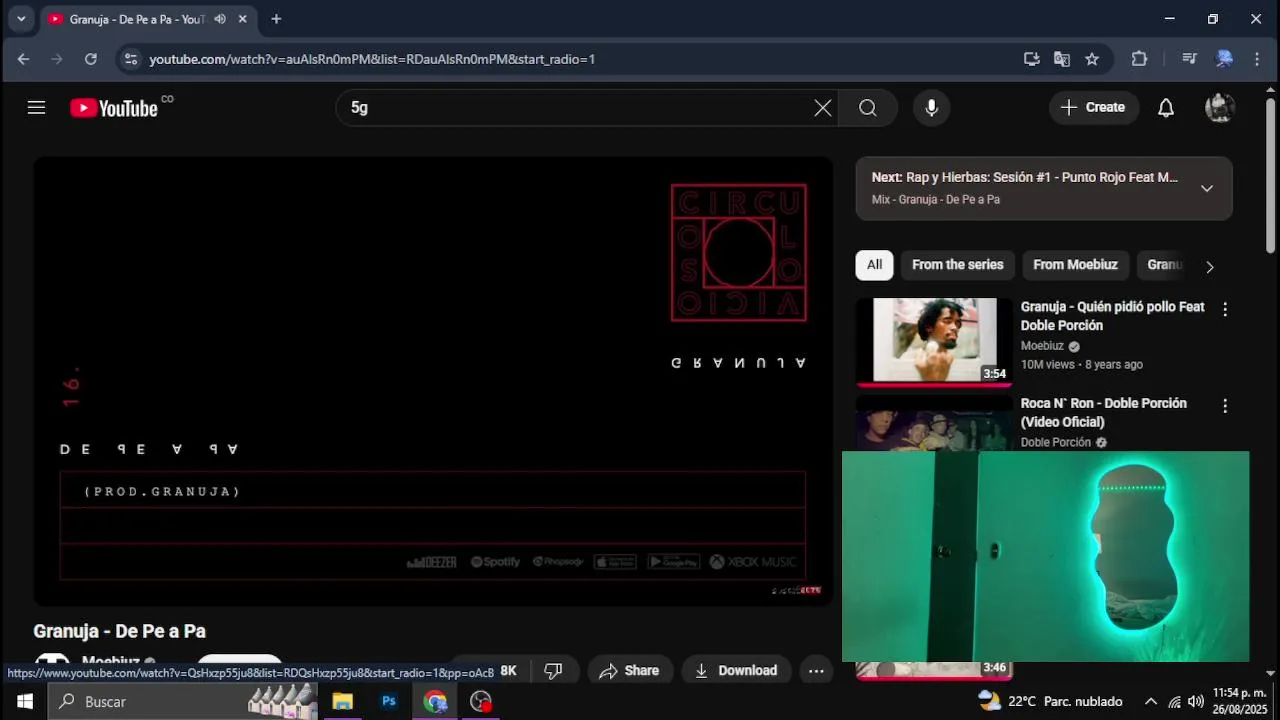1280x720 pixels.
Task: Select the From Moebiuz chip
Action: (1075, 265)
